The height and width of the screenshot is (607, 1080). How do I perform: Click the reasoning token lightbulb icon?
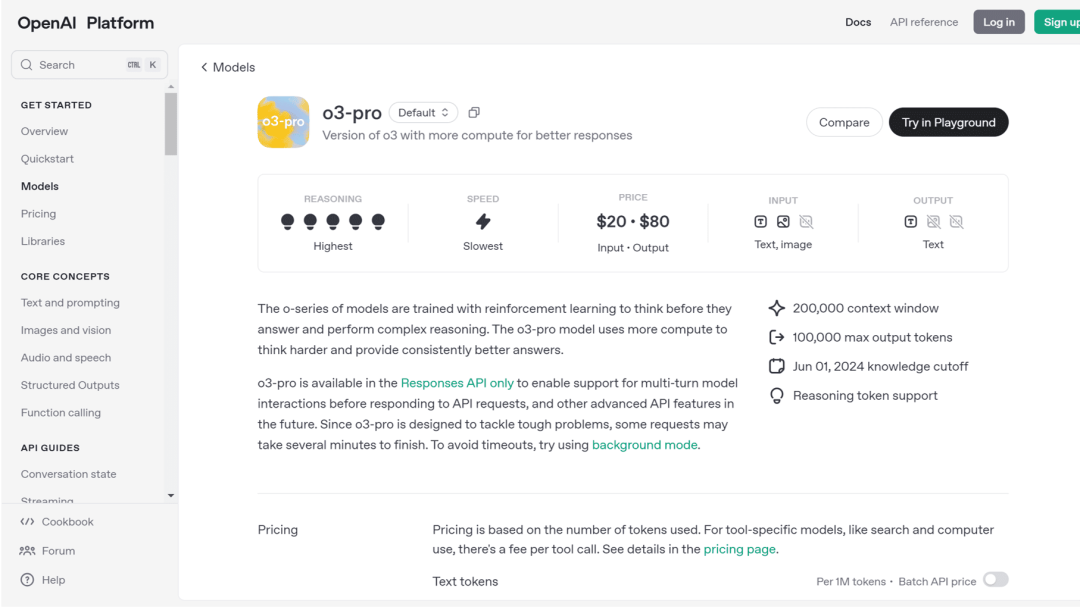click(777, 396)
